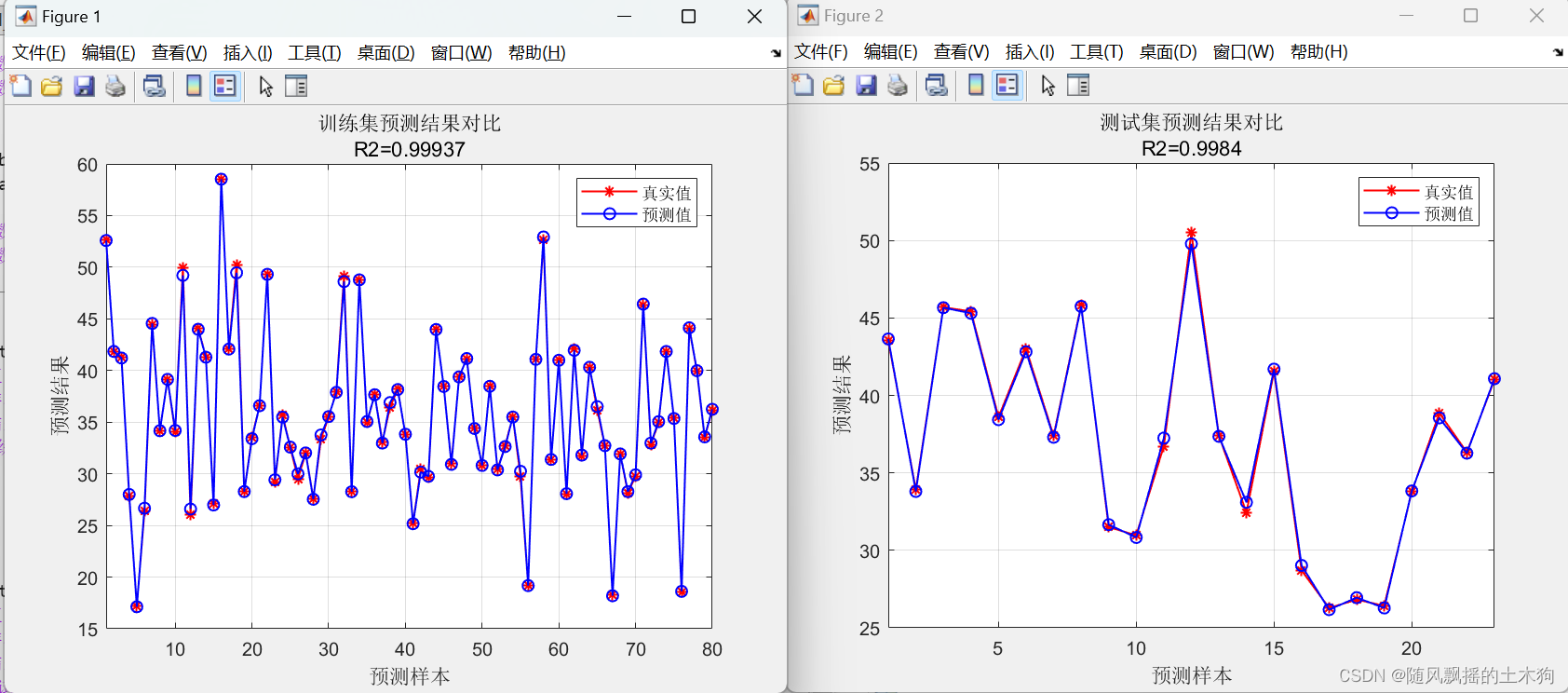Click New Figure icon in Figure 1 toolbar
Screen dimensions: 1568x693
coord(20,87)
